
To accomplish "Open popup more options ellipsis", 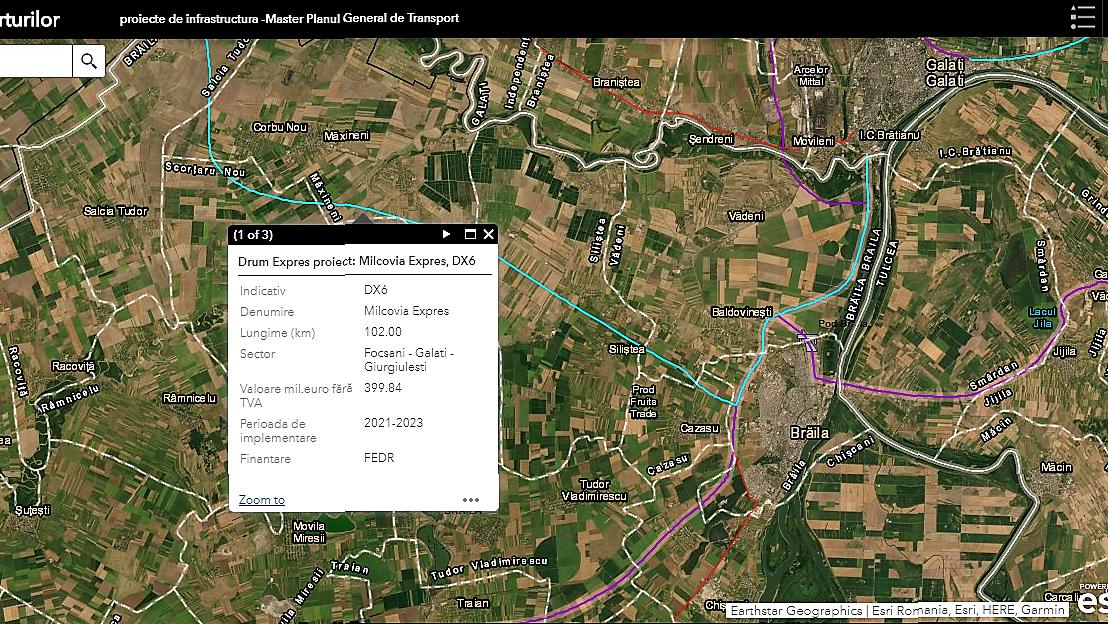I will pos(470,500).
